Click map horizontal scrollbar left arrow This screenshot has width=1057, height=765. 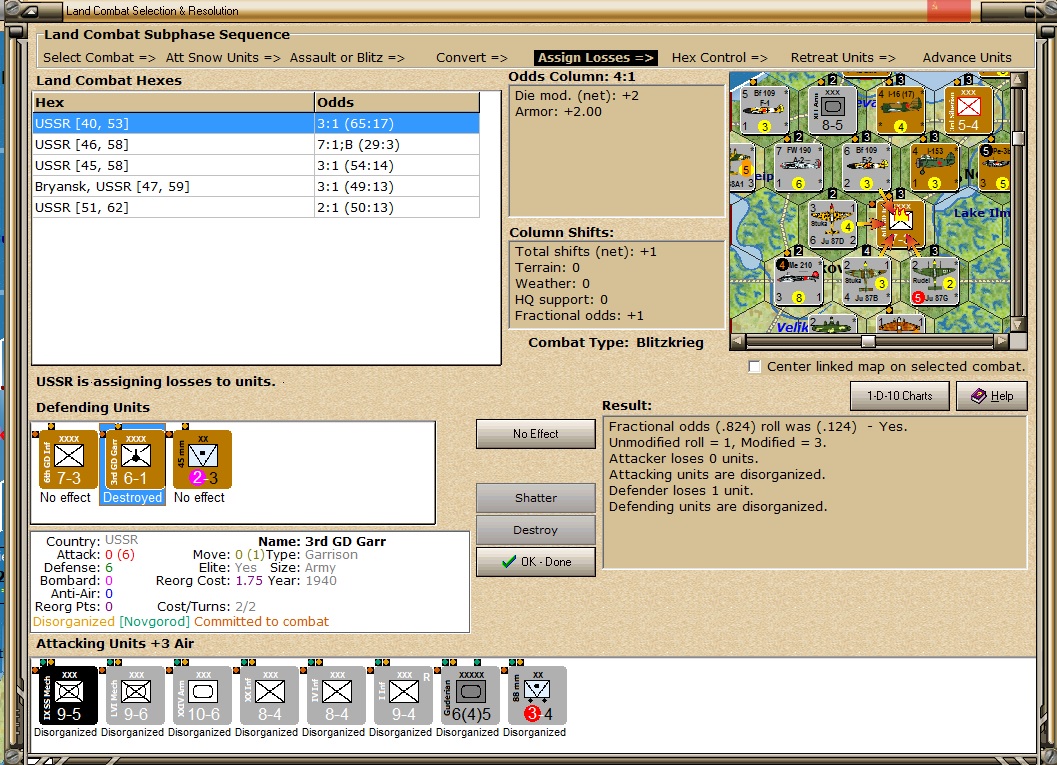[738, 341]
